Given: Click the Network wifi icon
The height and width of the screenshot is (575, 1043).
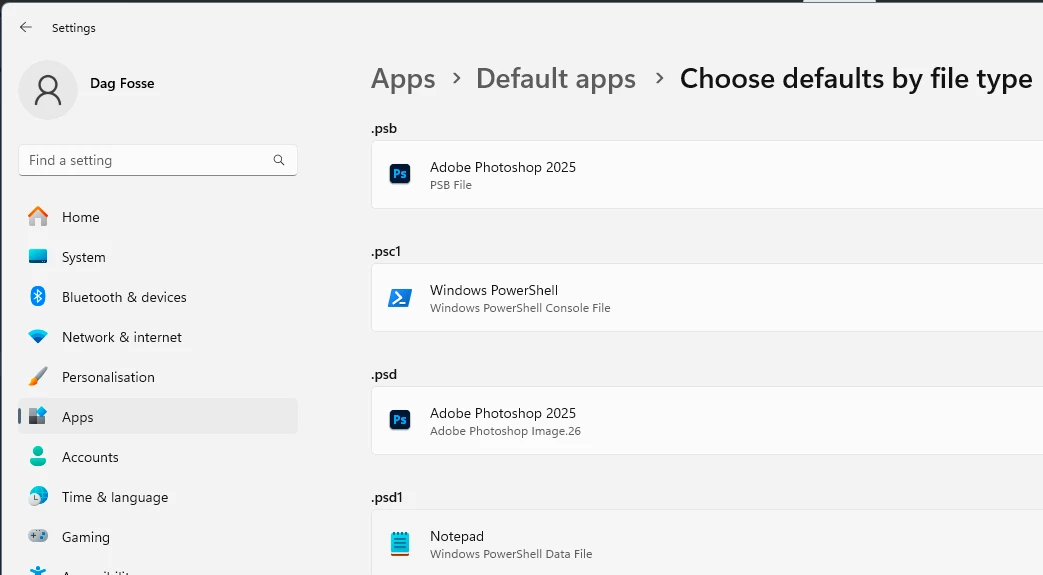Looking at the screenshot, I should (x=38, y=337).
